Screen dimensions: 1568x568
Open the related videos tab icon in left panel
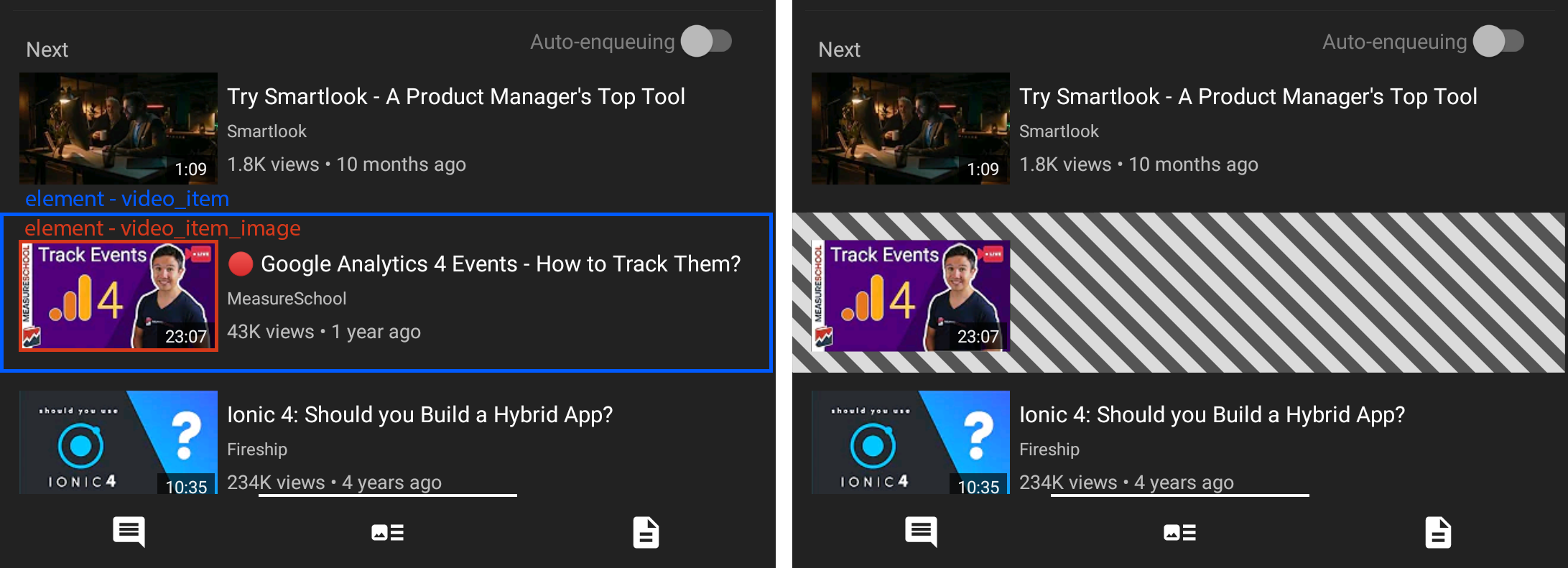(388, 532)
